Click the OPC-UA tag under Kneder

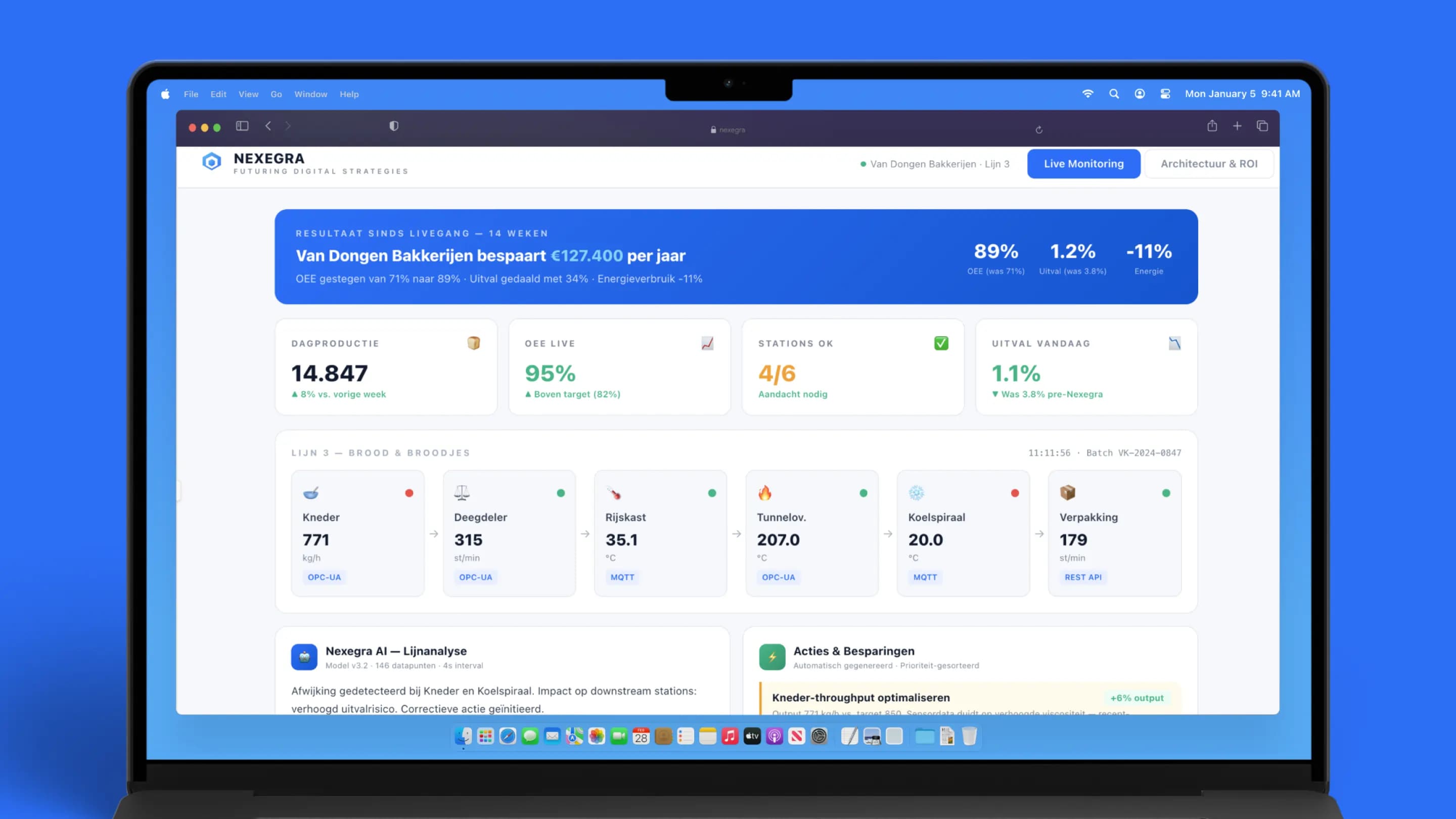pos(324,577)
